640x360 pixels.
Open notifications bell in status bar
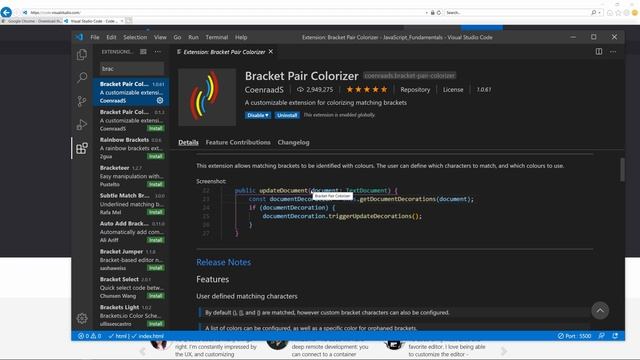(615, 336)
